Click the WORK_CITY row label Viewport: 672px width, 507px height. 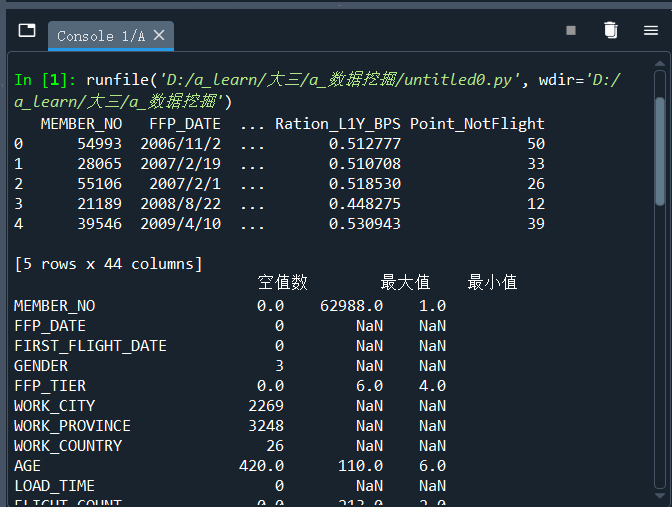[x=55, y=406]
